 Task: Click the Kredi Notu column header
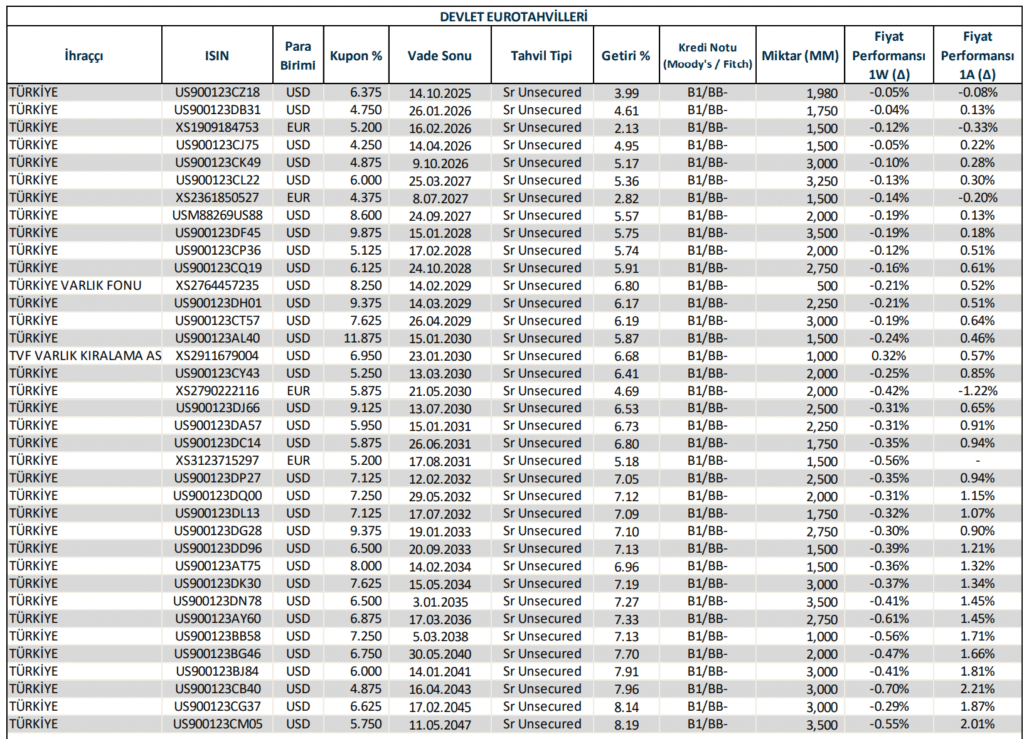tap(705, 55)
